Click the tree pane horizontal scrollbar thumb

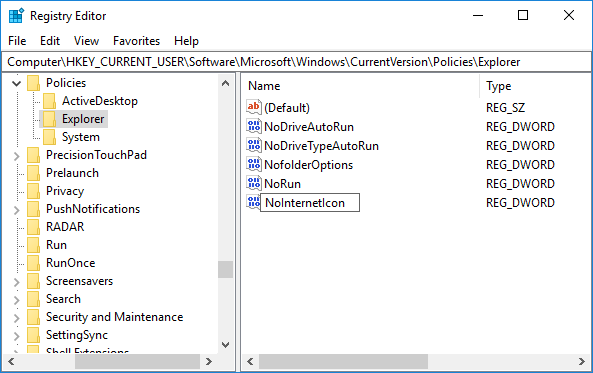pyautogui.click(x=137, y=361)
